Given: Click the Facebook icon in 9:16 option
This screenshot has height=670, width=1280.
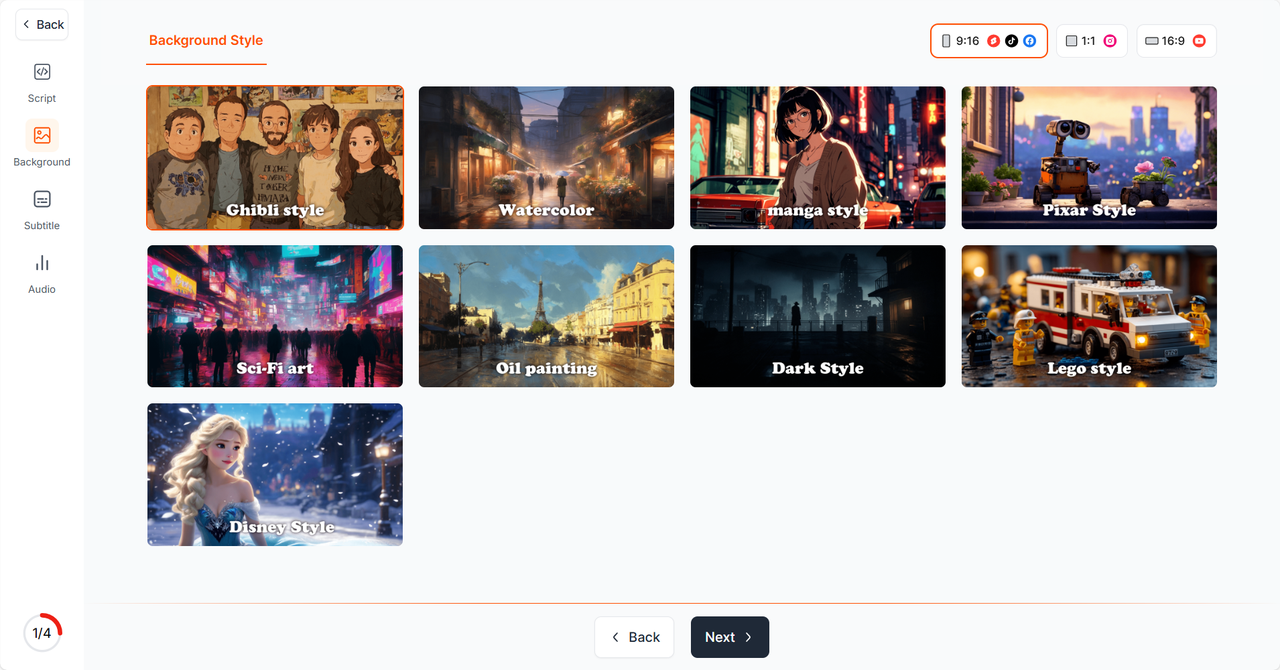Looking at the screenshot, I should pyautogui.click(x=1029, y=41).
